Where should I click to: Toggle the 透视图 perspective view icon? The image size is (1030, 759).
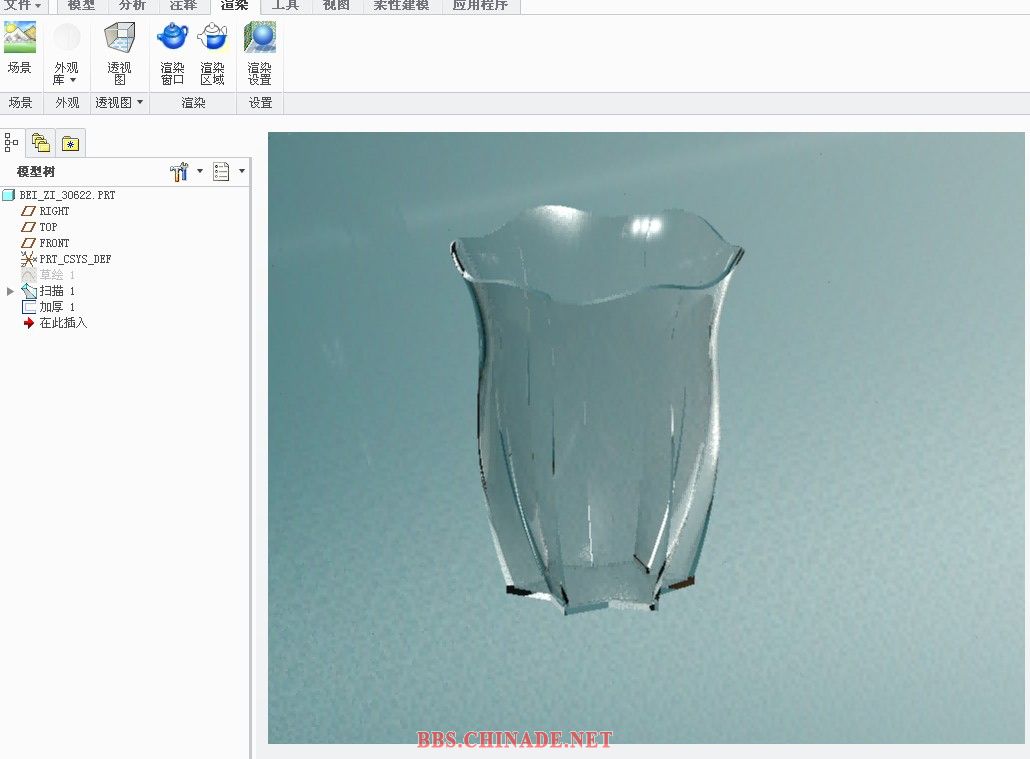120,37
